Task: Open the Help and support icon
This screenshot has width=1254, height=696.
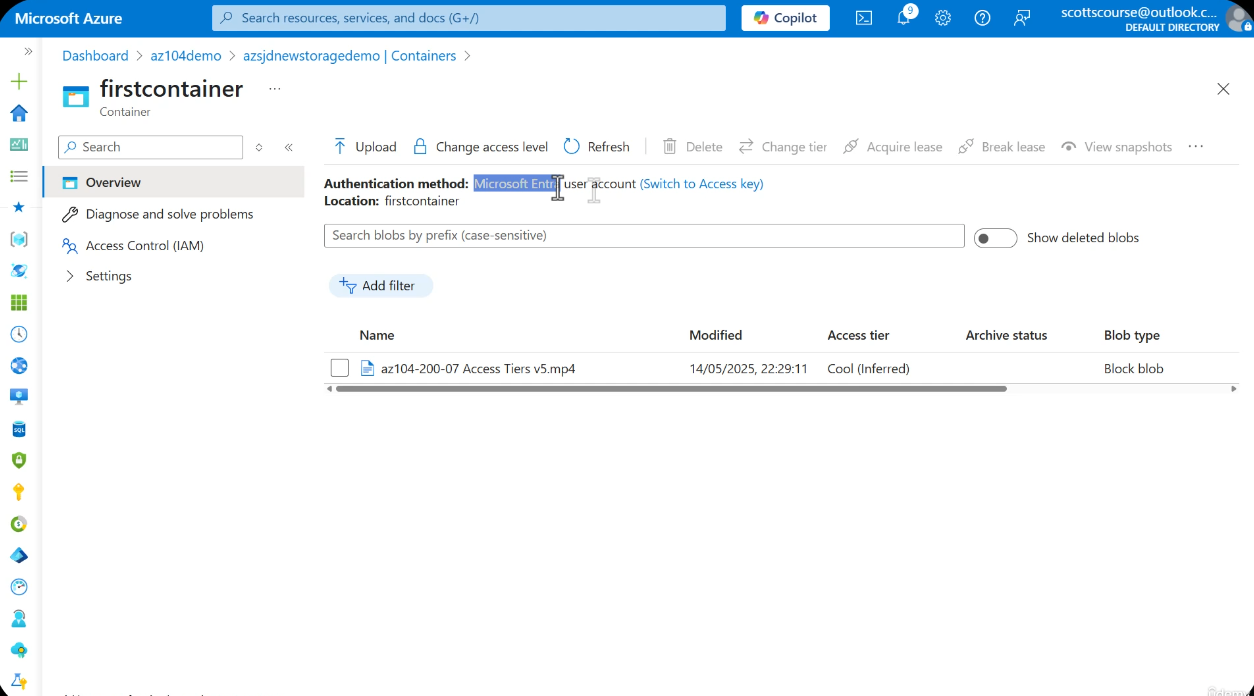Action: click(981, 17)
